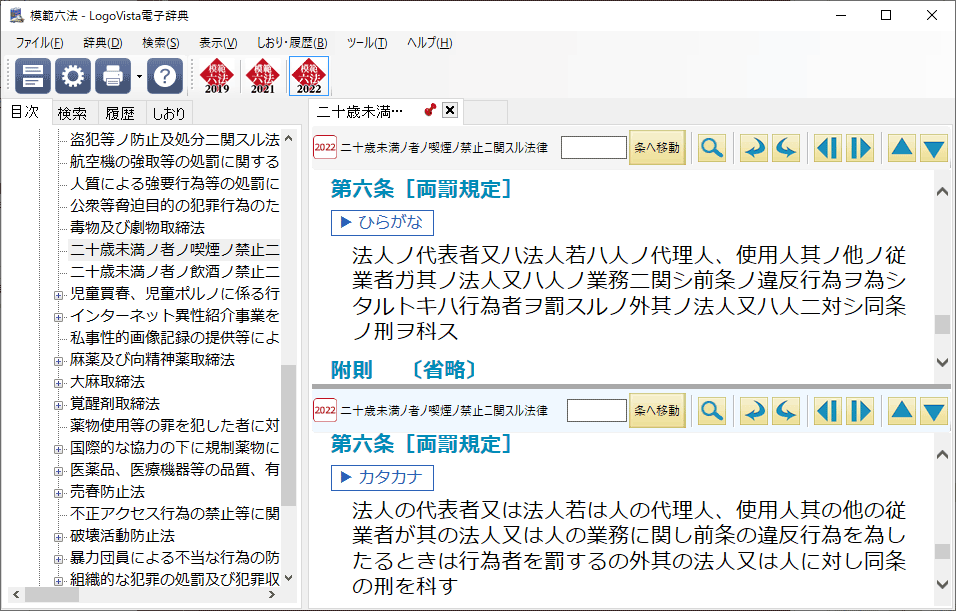Click the forward curved arrow in upper pane
956x611 pixels.
coord(754,148)
